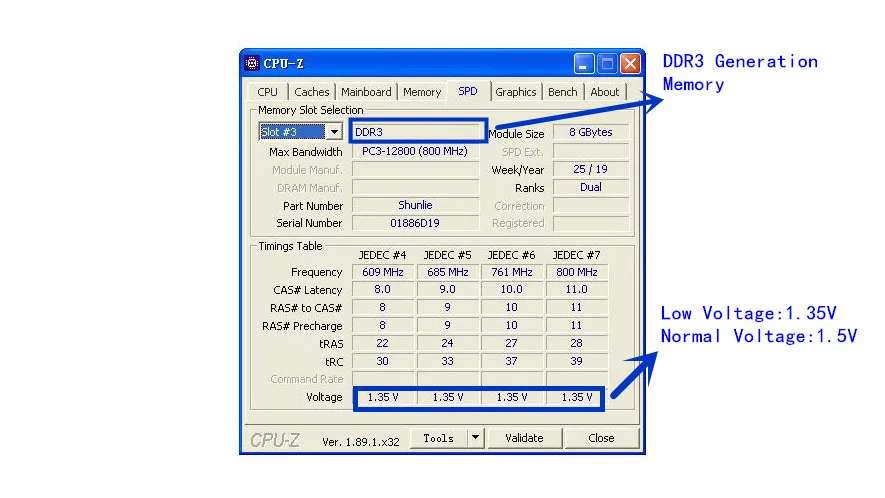
Task: Click the tRAS value 24
Action: (448, 343)
